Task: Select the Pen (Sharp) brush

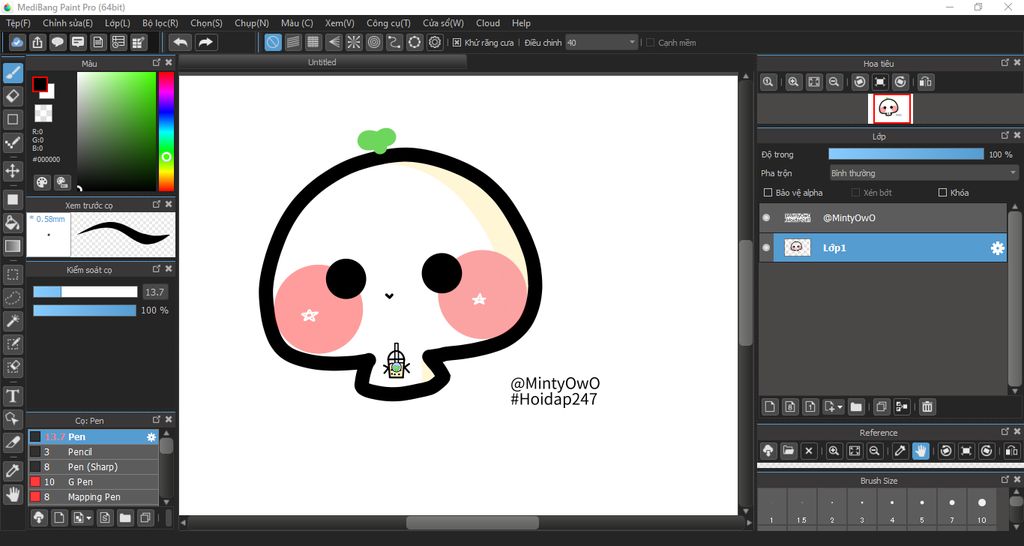Action: tap(93, 467)
